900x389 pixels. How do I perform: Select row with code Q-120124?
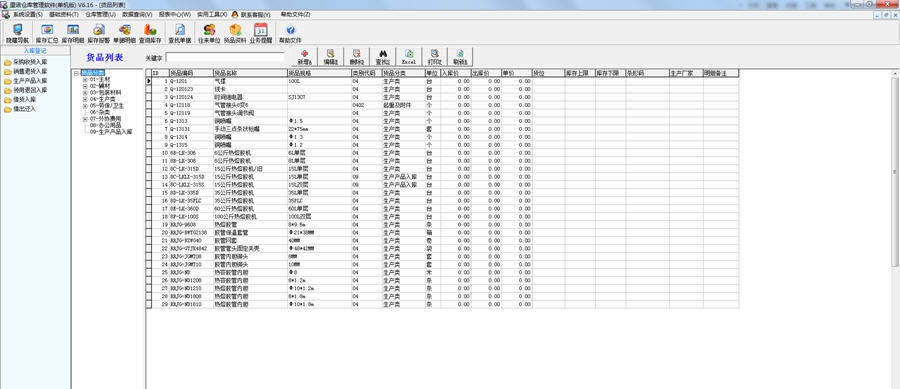click(442, 98)
